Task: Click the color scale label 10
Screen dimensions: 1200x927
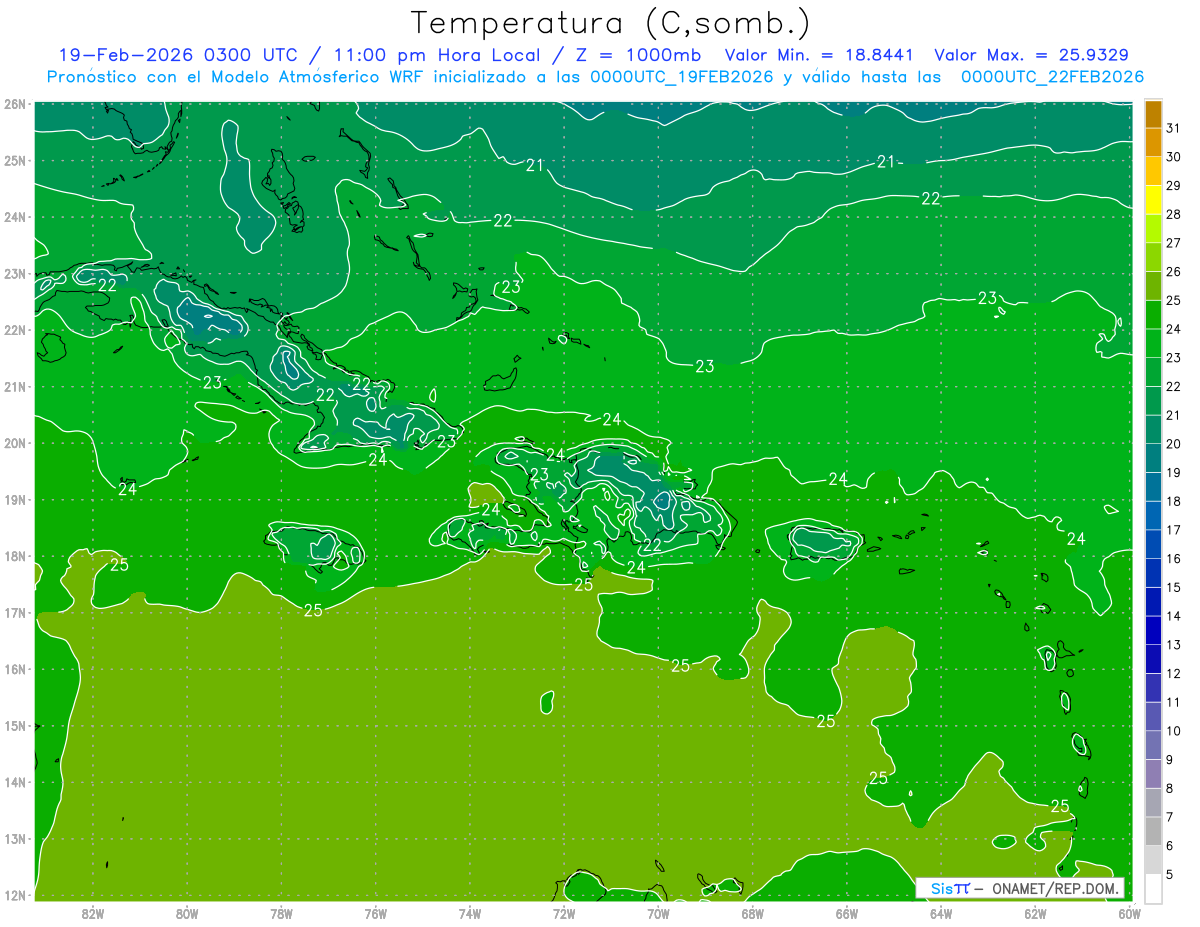Action: point(1173,731)
